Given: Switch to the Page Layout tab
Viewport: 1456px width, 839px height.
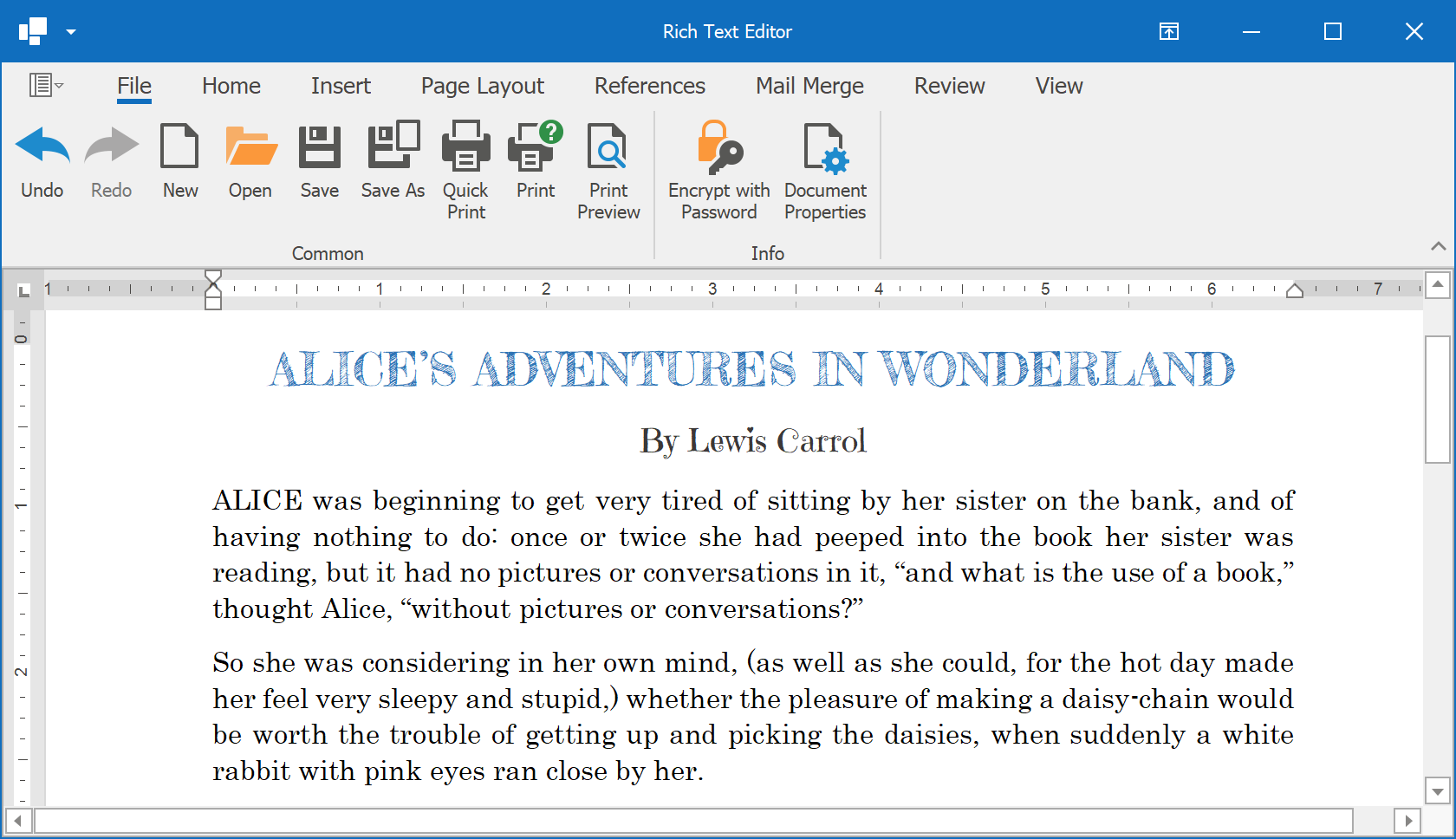Looking at the screenshot, I should [482, 86].
